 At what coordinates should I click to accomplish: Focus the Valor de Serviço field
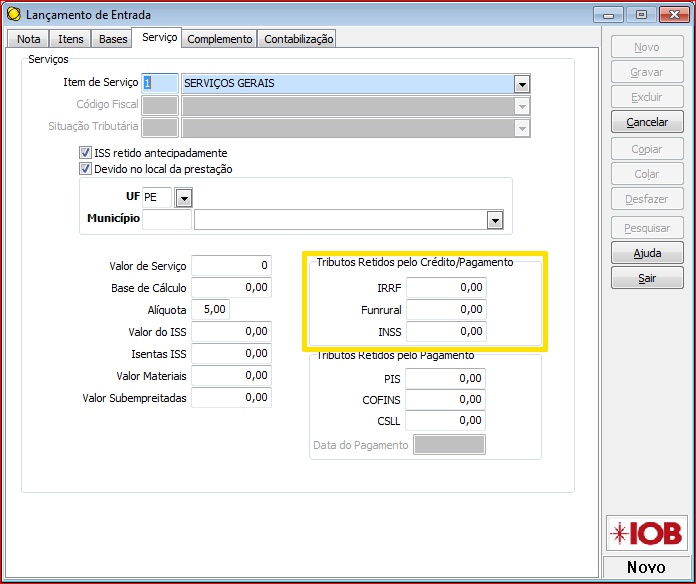pos(231,265)
